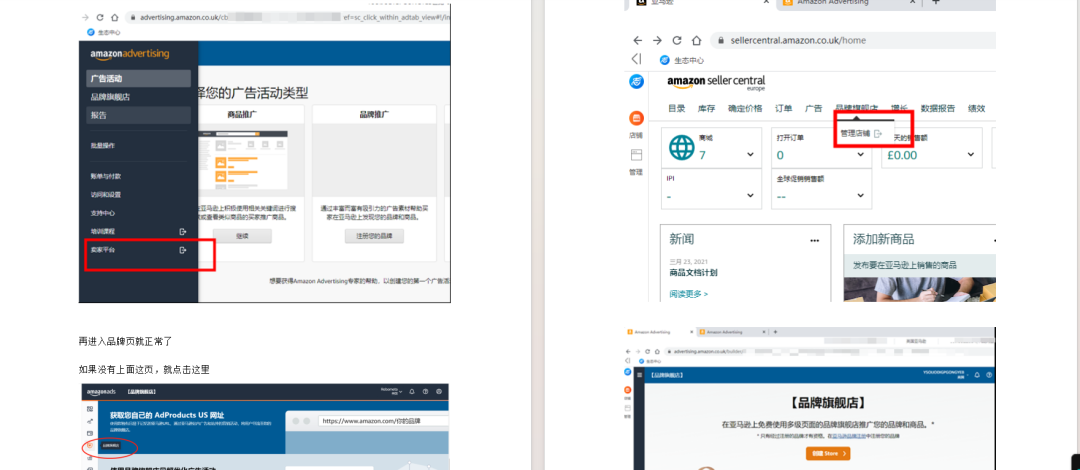Open 库存 menu in Seller Central
The image size is (1080, 470).
click(706, 108)
